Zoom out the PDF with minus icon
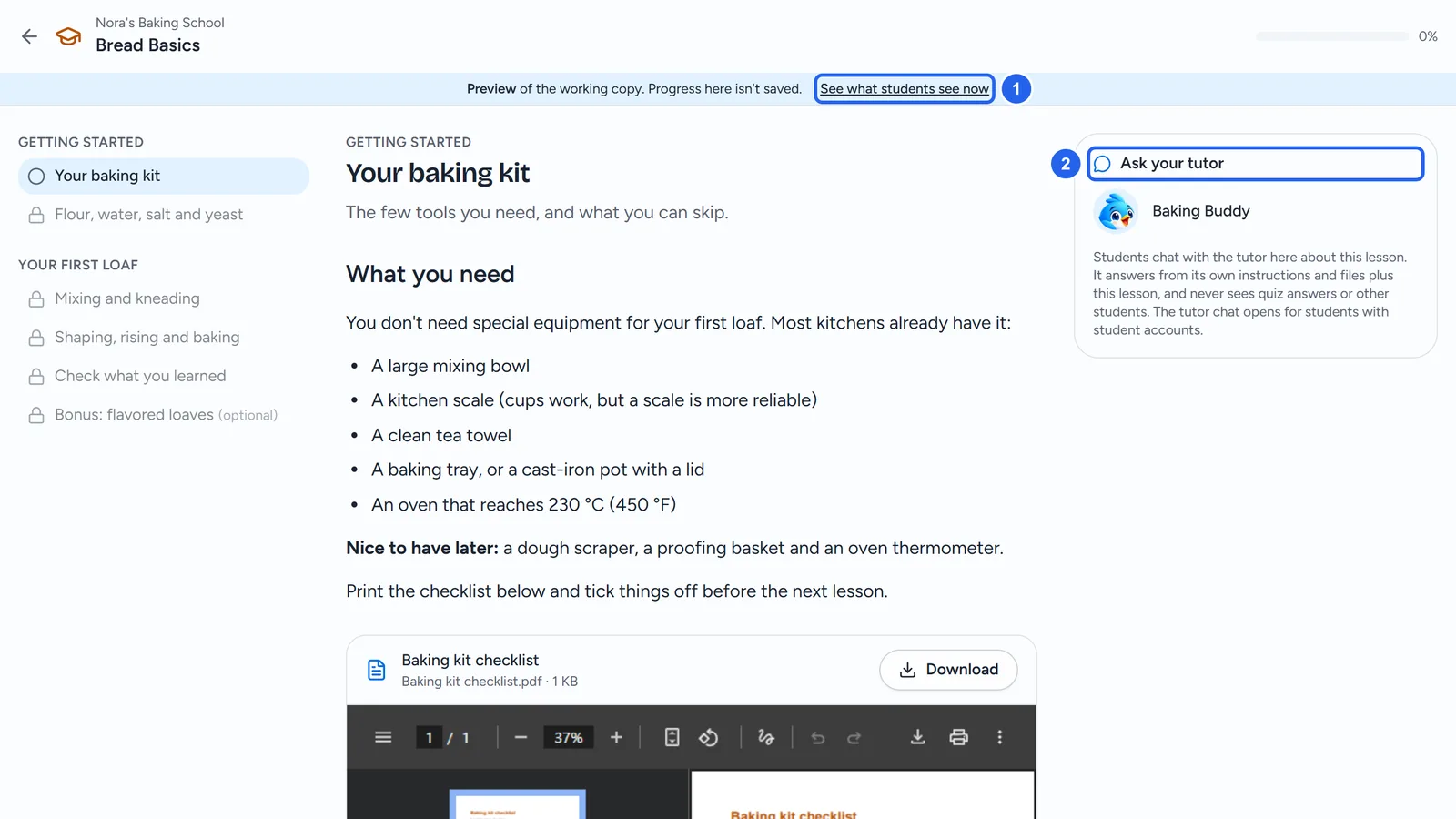 coord(521,737)
